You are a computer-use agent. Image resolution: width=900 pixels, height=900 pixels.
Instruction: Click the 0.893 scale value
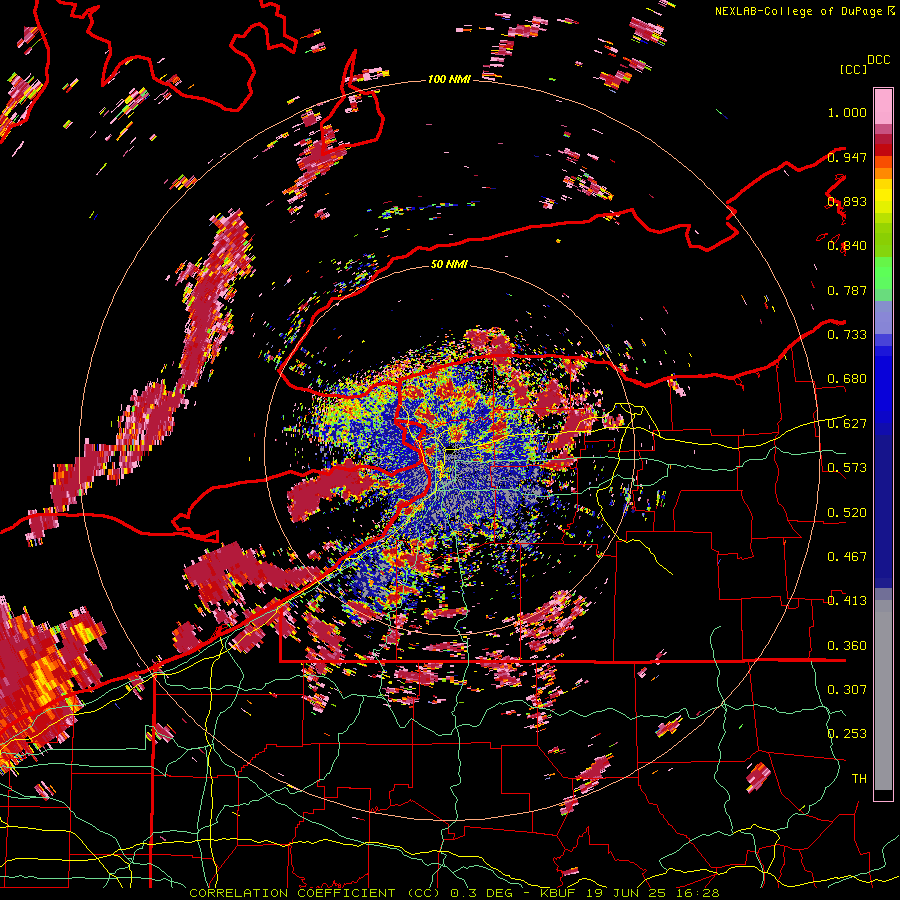[x=847, y=201]
